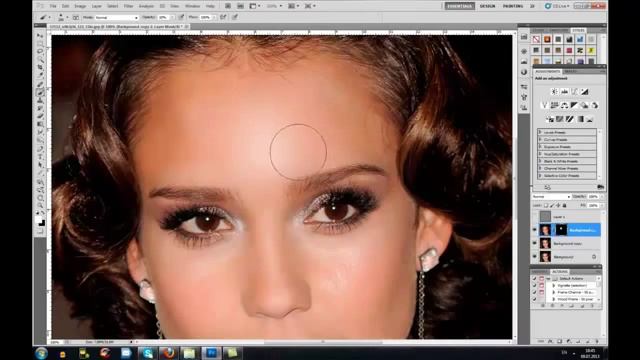This screenshot has width=640, height=360.
Task: Open the brush blending Mode dropdown
Action: click(x=117, y=18)
